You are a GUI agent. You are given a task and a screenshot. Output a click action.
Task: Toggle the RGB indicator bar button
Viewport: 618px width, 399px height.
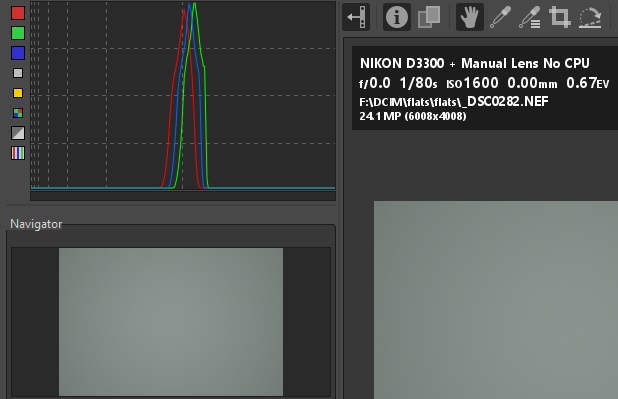[18, 153]
